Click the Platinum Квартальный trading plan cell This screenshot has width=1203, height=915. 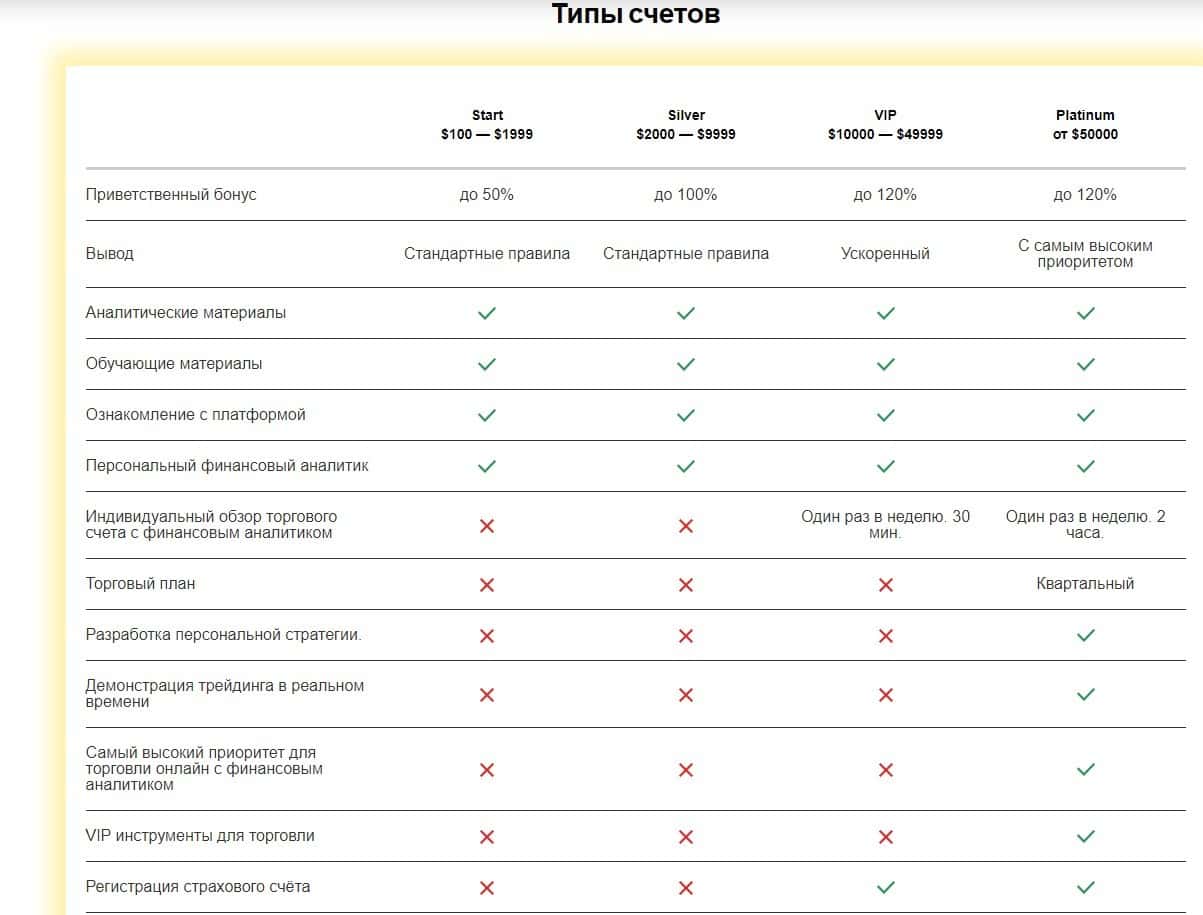pyautogui.click(x=1085, y=584)
